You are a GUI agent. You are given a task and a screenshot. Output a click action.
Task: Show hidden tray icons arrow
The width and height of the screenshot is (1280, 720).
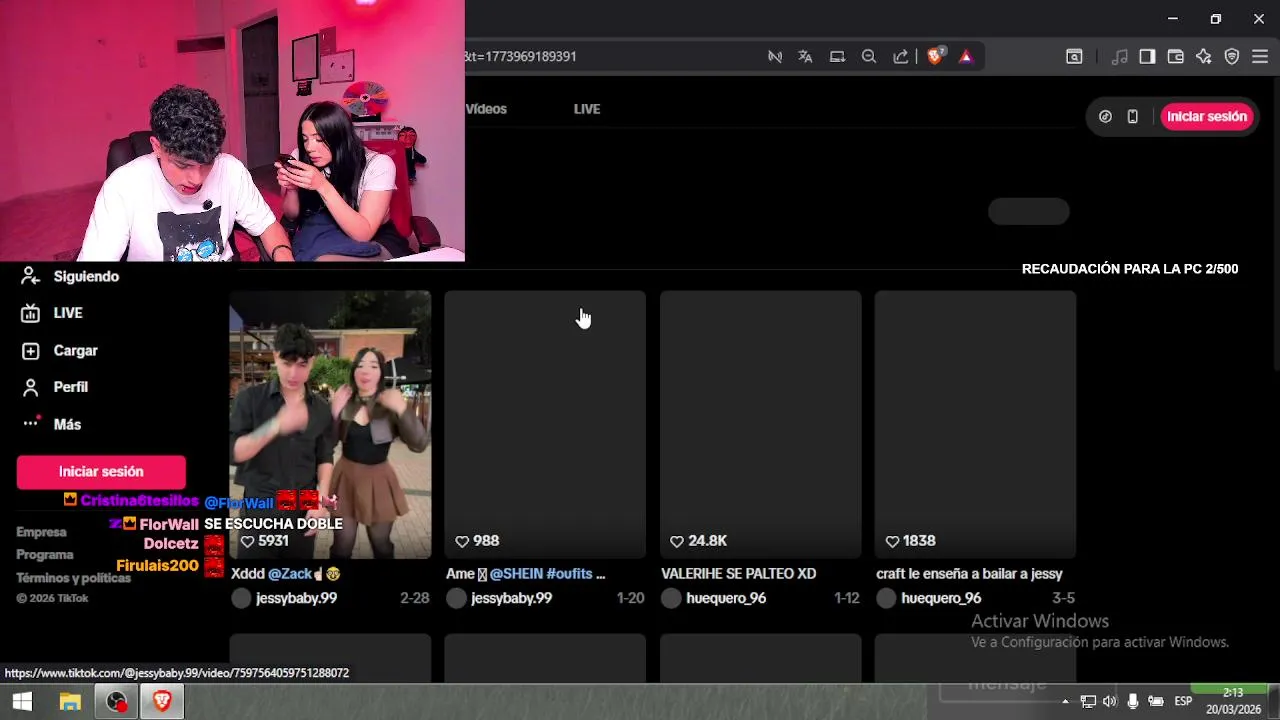[1065, 702]
